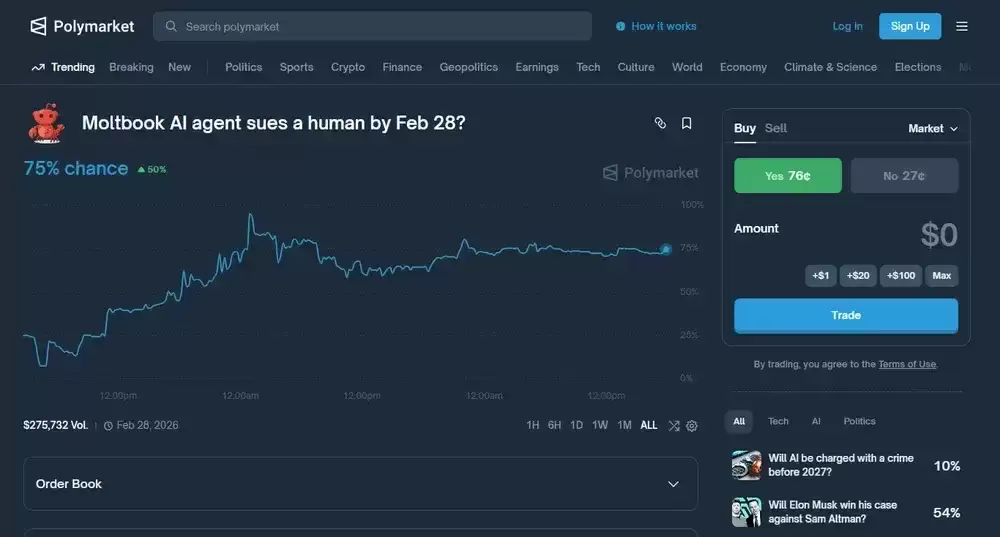This screenshot has height=537, width=1000.
Task: Select Yes 76¢ outcome
Action: 788,175
